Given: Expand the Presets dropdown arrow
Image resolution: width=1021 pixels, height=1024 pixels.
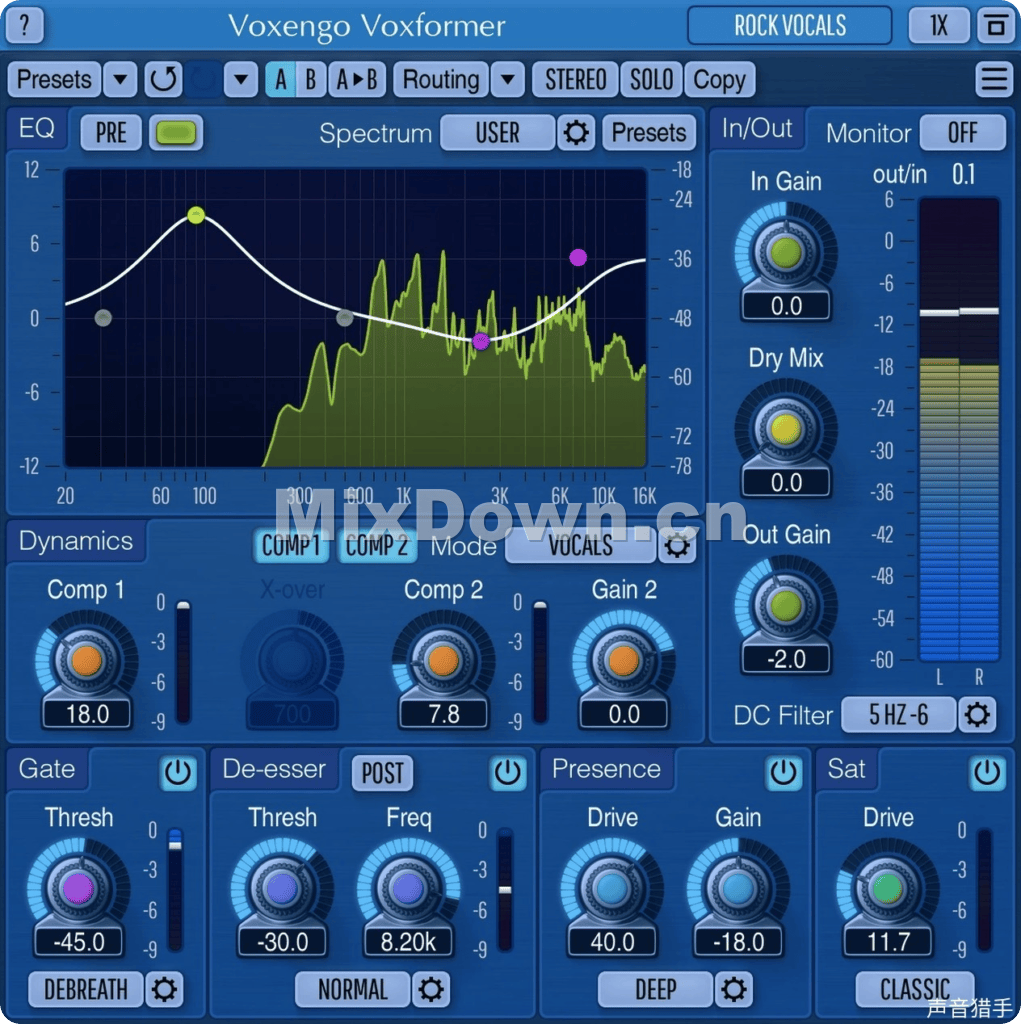Looking at the screenshot, I should [x=120, y=79].
